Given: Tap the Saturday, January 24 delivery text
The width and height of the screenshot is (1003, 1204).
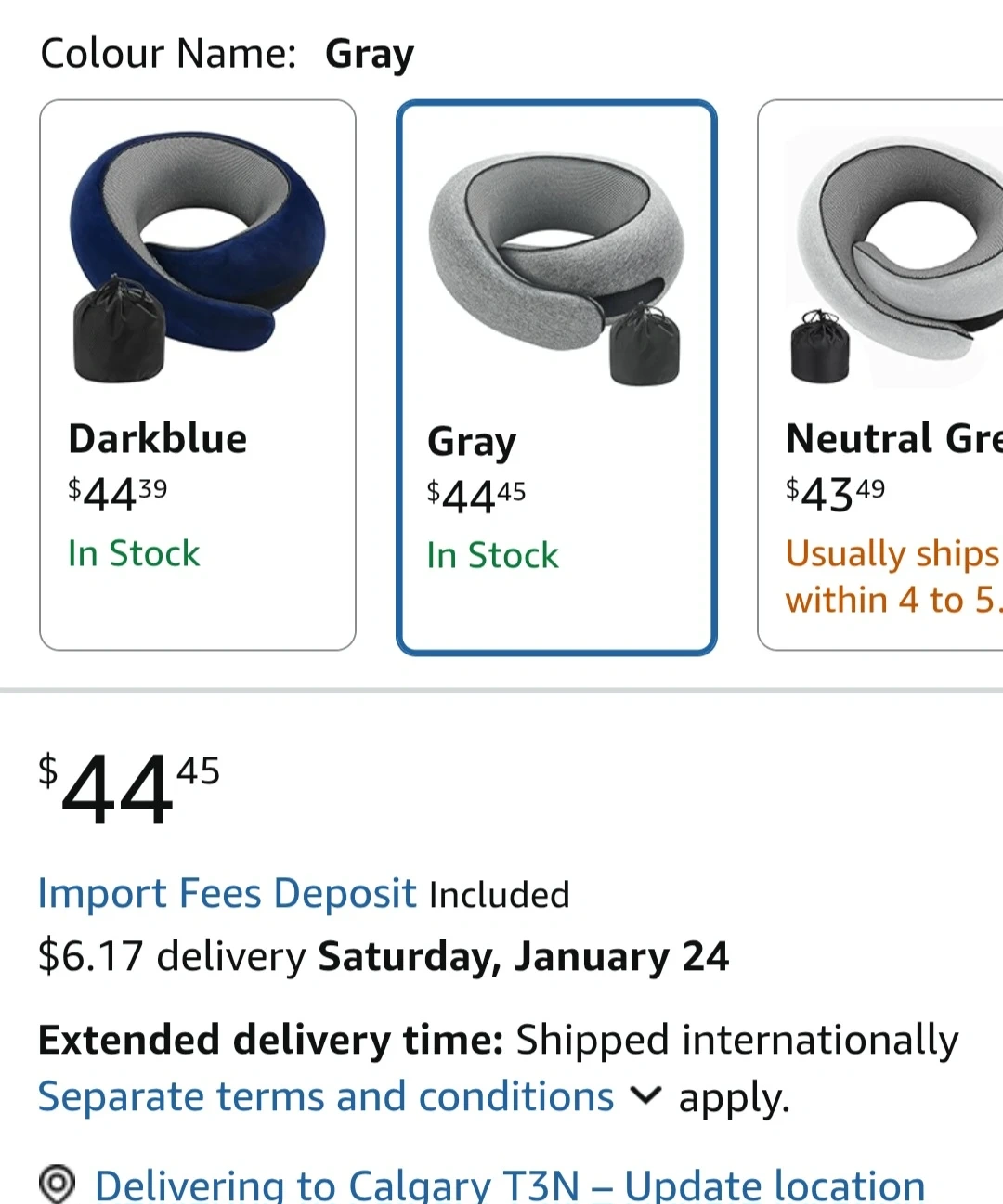Looking at the screenshot, I should click(523, 956).
